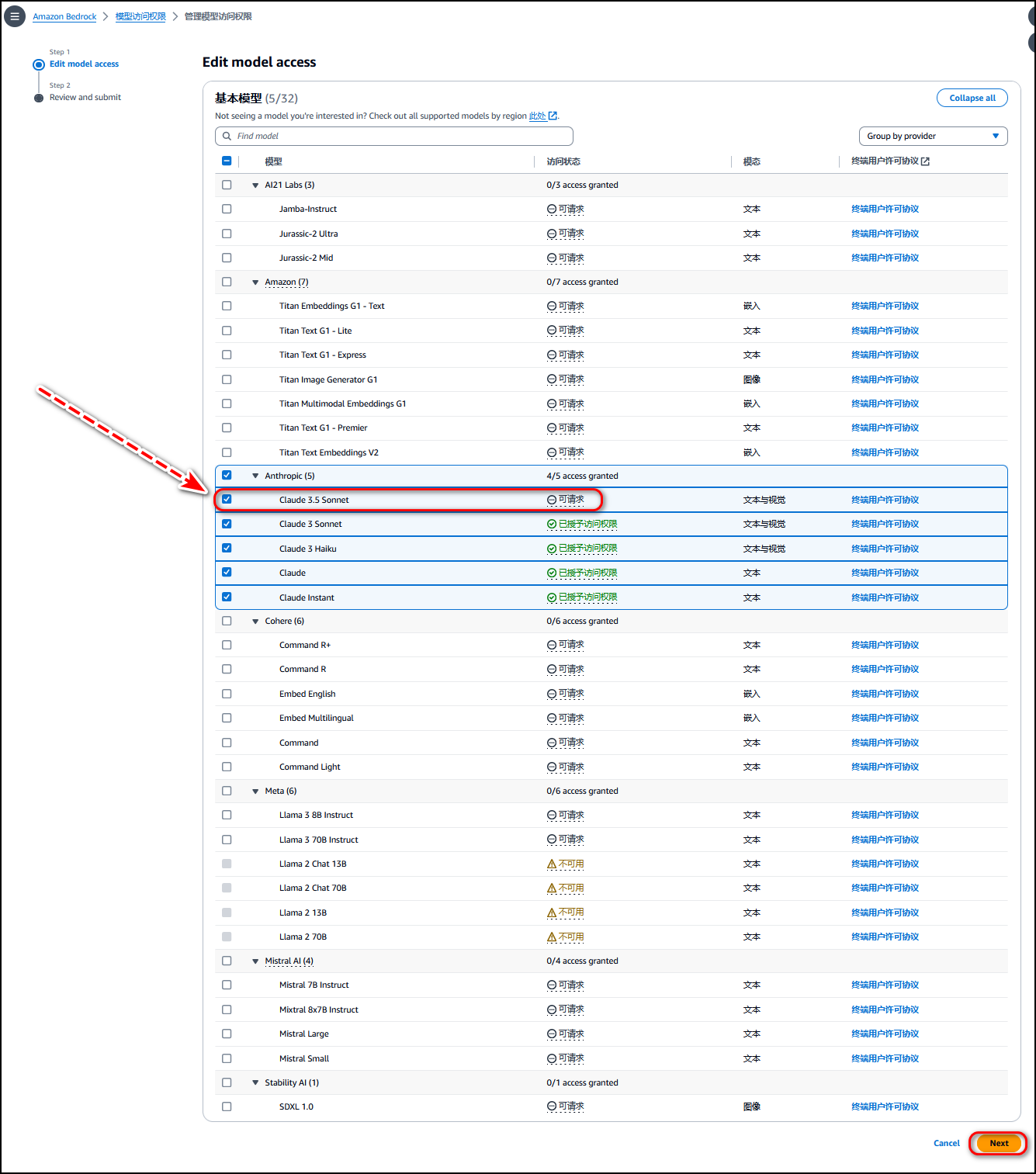The width and height of the screenshot is (1036, 1174).
Task: Toggle the select-all models checkbox in header
Action: (x=227, y=161)
